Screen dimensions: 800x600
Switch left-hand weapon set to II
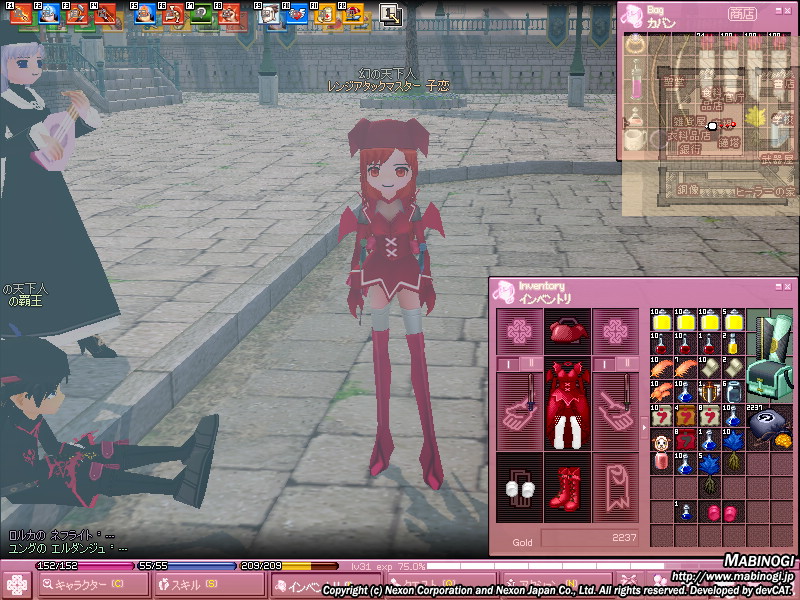point(531,364)
